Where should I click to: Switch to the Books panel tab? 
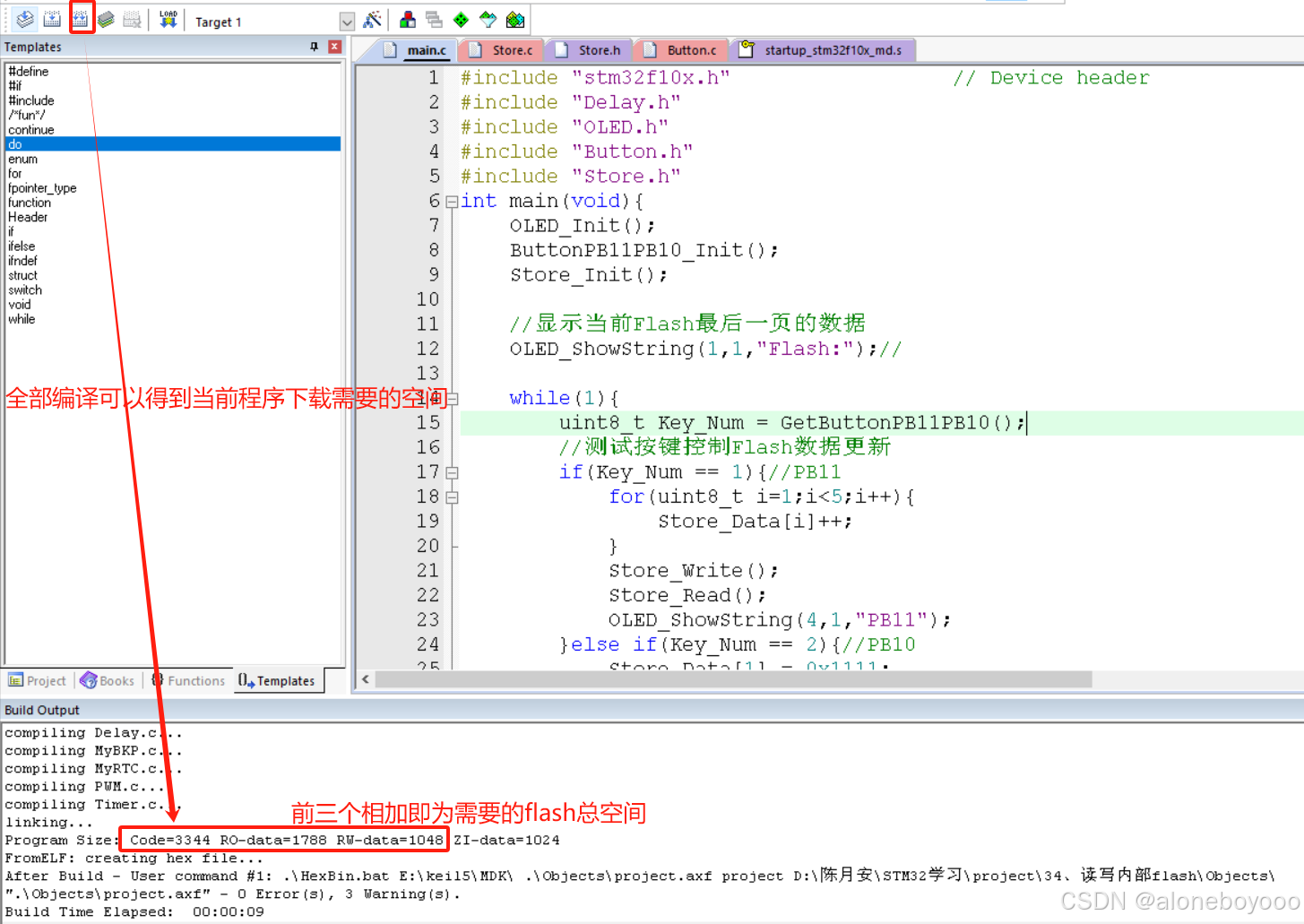(x=108, y=681)
